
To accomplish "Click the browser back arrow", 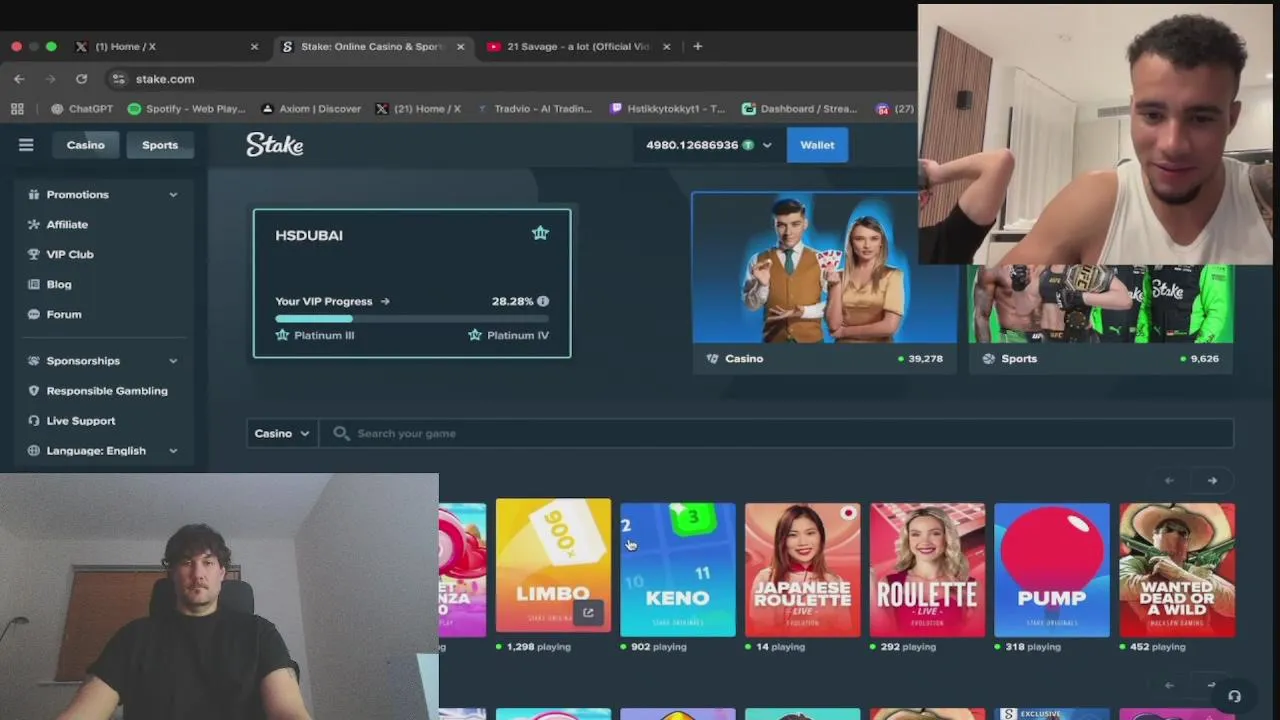I will pos(19,79).
